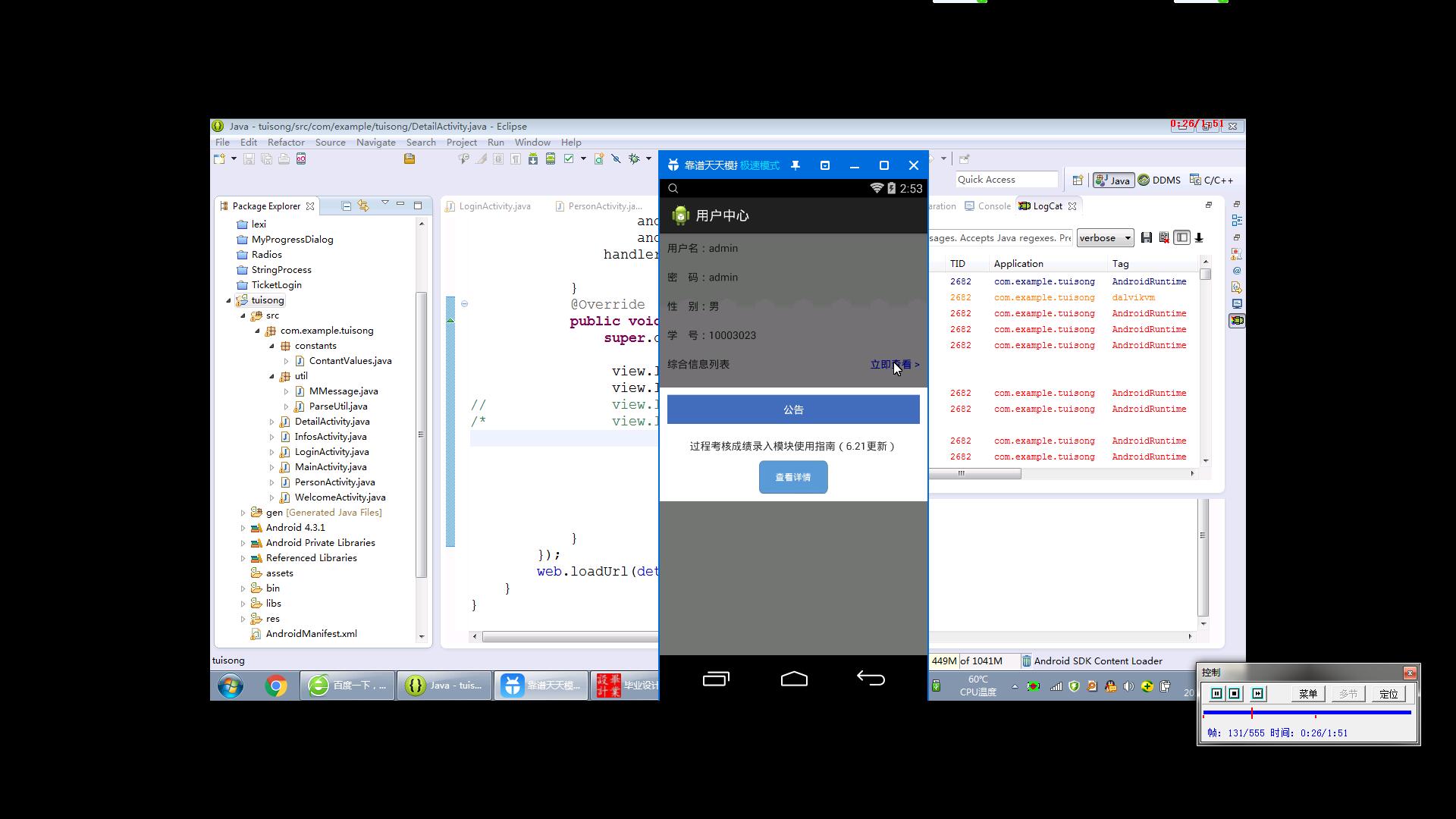Click the Chrome icon in the taskbar
The width and height of the screenshot is (1456, 819).
pyautogui.click(x=276, y=686)
